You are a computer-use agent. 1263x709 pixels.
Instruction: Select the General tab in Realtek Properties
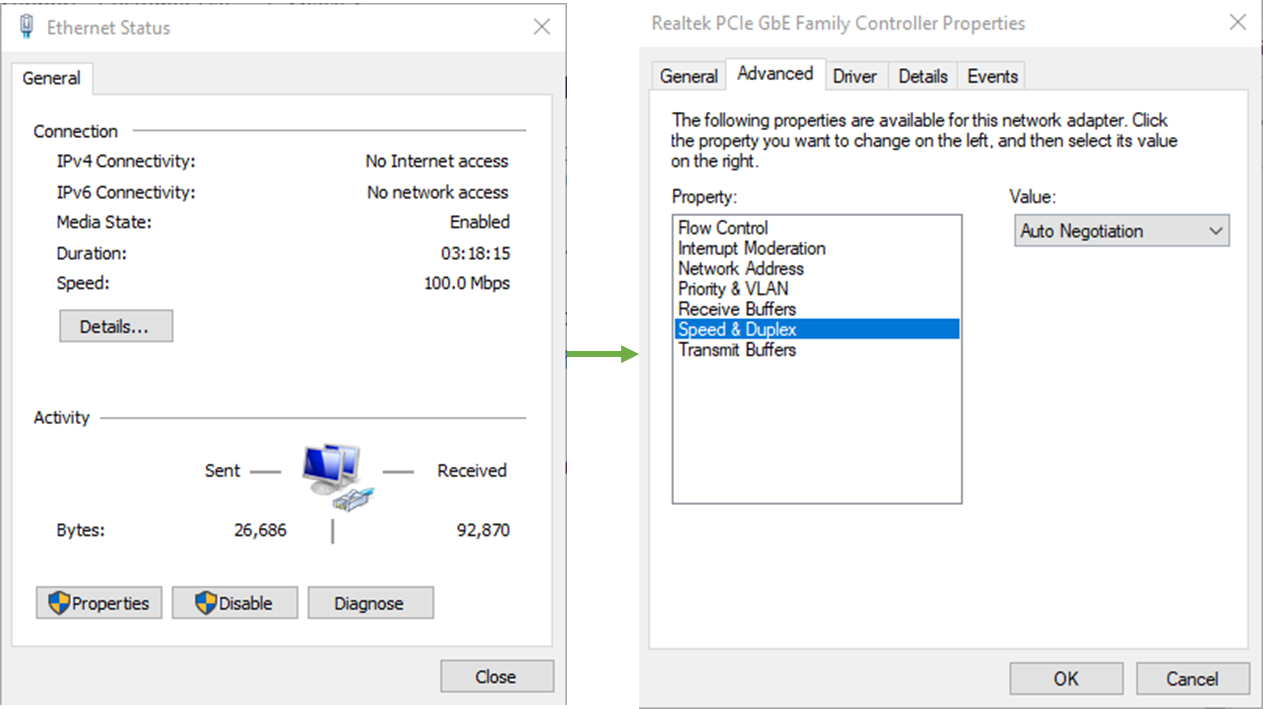click(689, 76)
